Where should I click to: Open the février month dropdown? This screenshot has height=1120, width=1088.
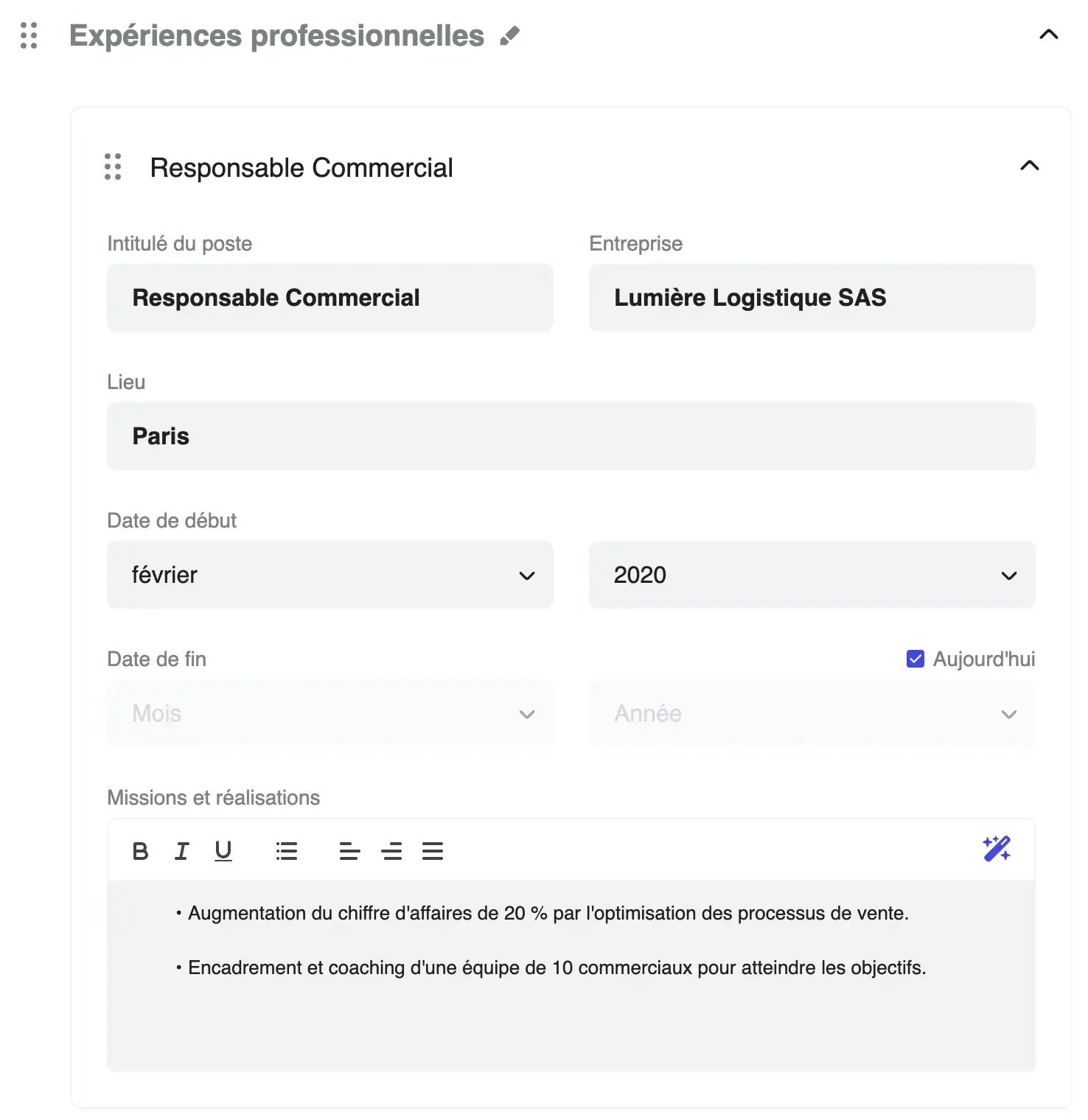click(329, 575)
